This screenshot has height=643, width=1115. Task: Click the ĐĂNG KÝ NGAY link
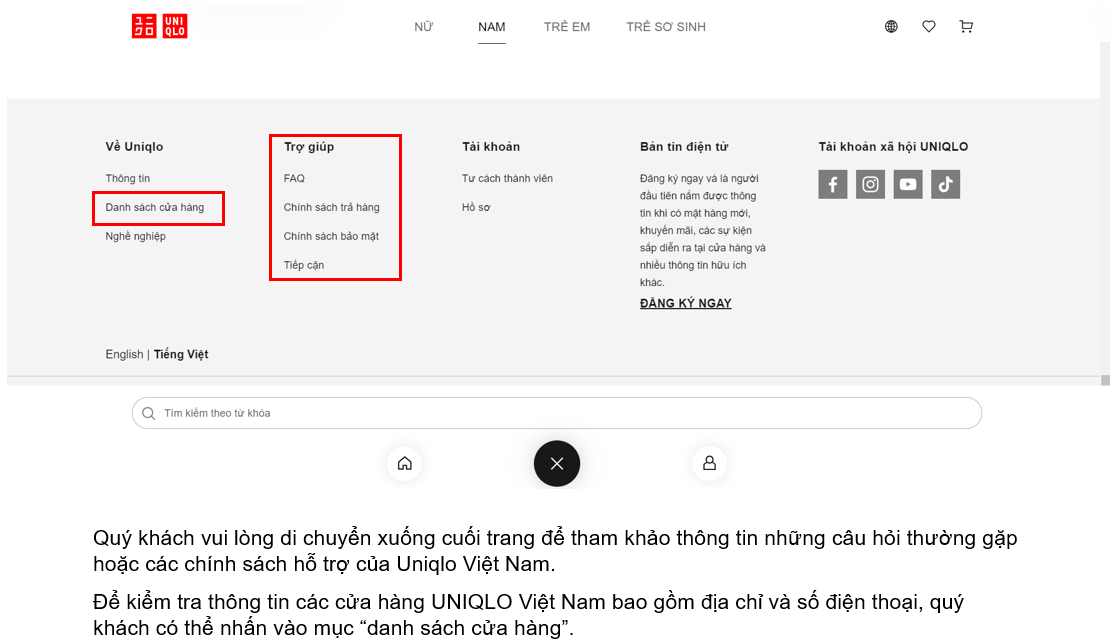(685, 304)
